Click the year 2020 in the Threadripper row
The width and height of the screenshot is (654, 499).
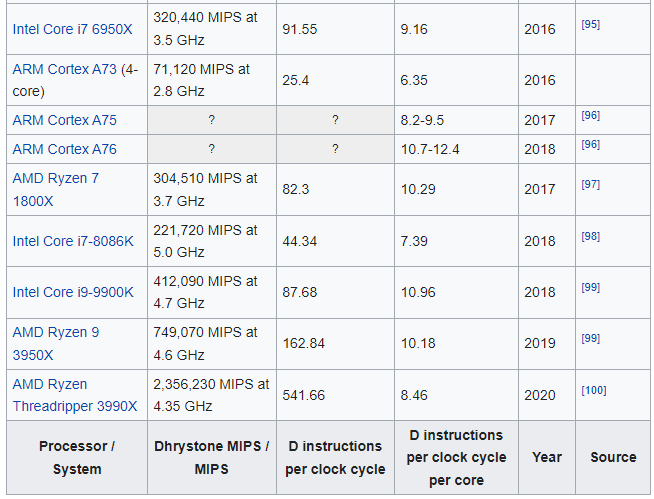pos(540,395)
